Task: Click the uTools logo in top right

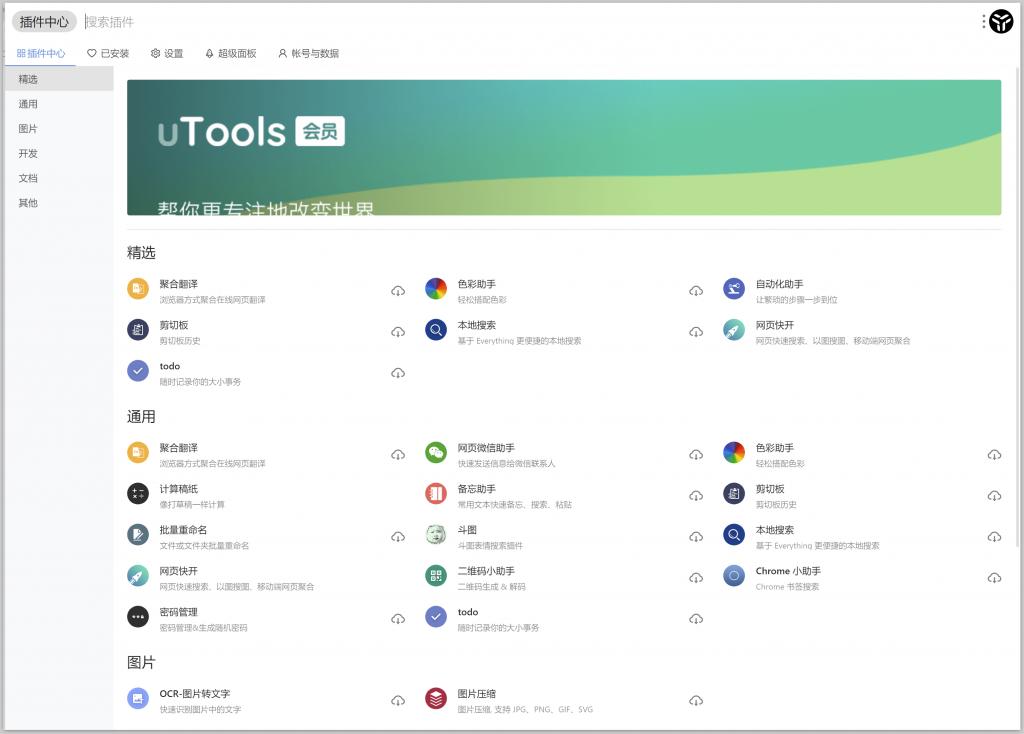Action: [x=1000, y=21]
